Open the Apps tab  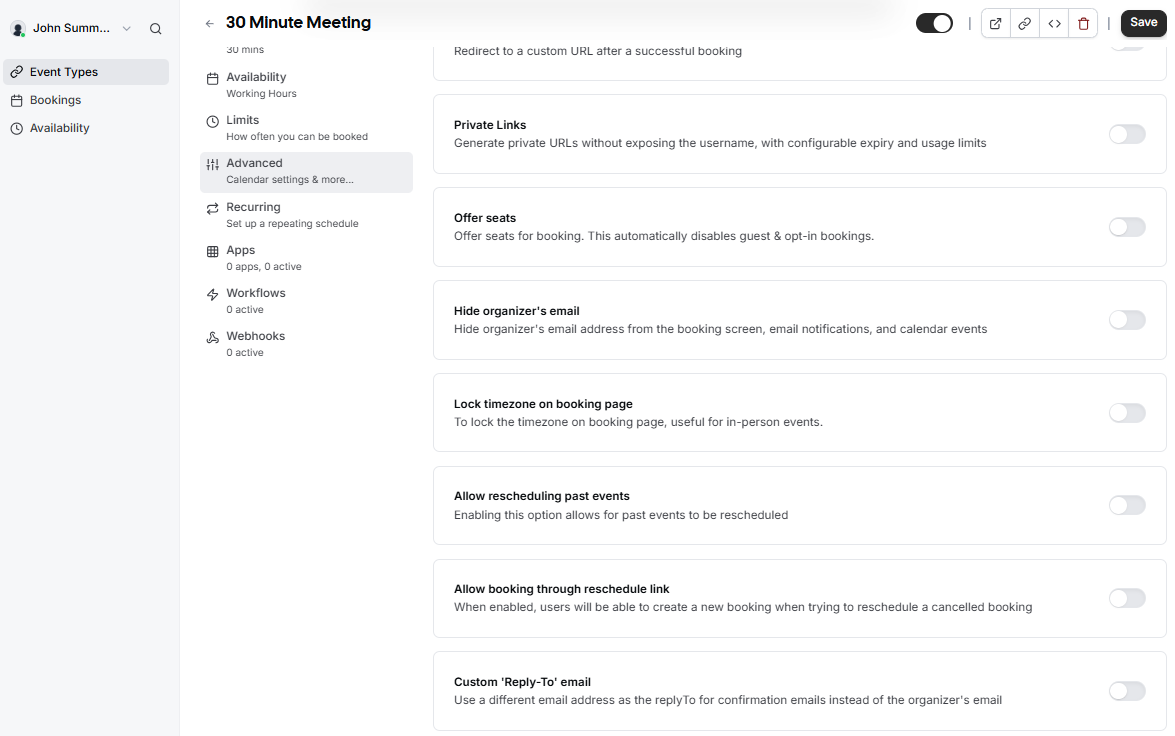306,258
